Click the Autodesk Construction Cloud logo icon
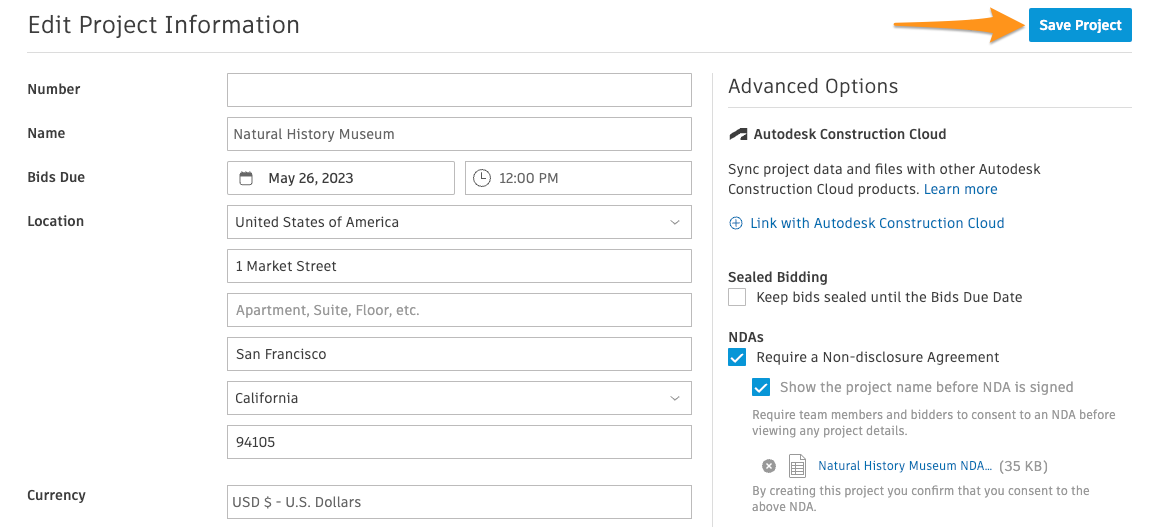The width and height of the screenshot is (1163, 527). click(x=738, y=135)
